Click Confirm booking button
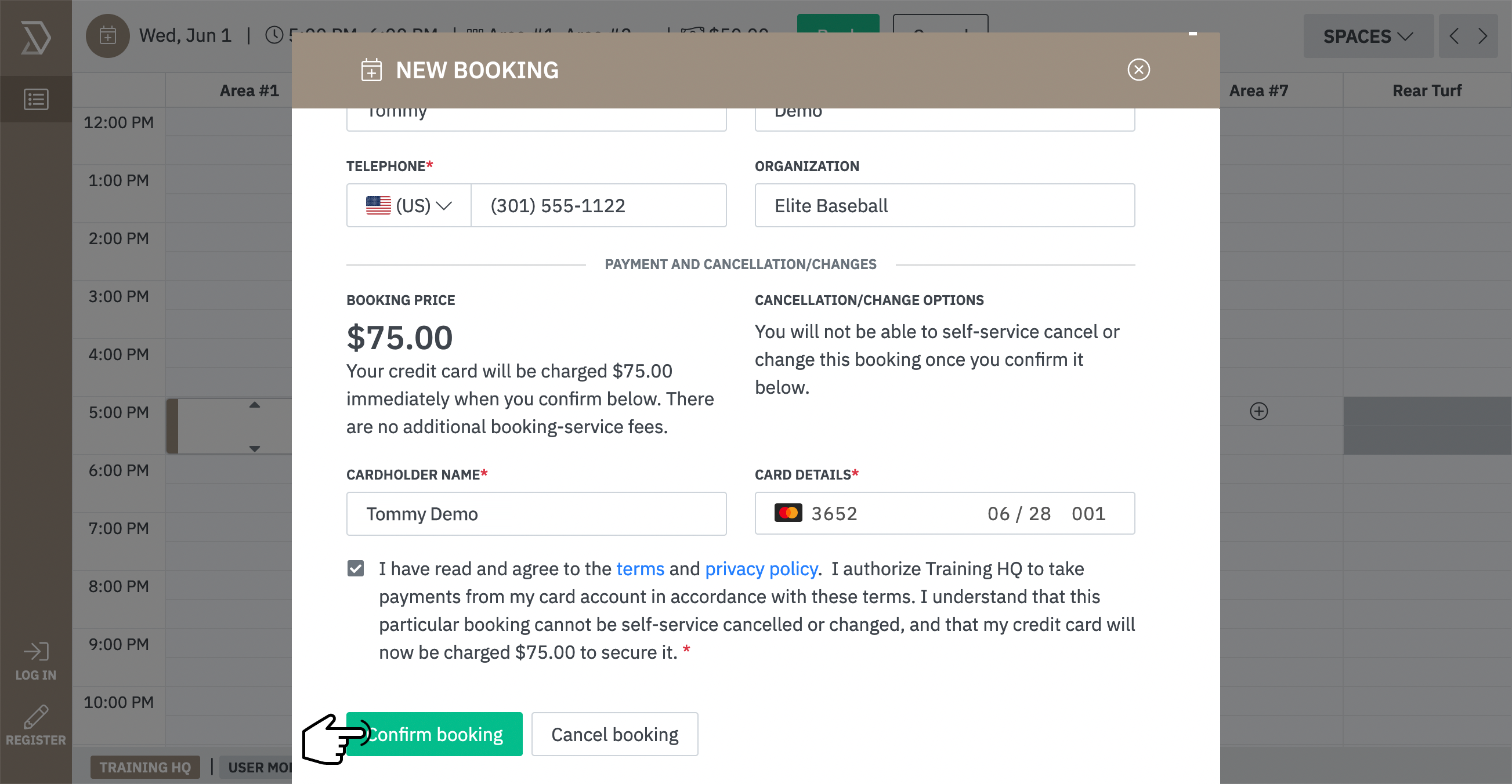The height and width of the screenshot is (784, 1512). [434, 734]
